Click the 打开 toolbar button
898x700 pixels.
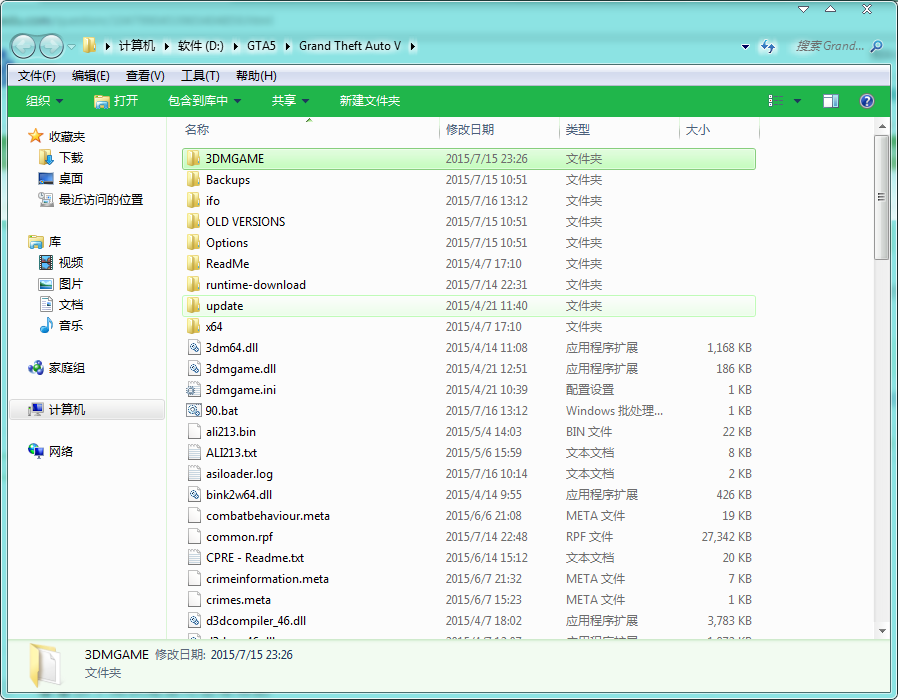[116, 101]
